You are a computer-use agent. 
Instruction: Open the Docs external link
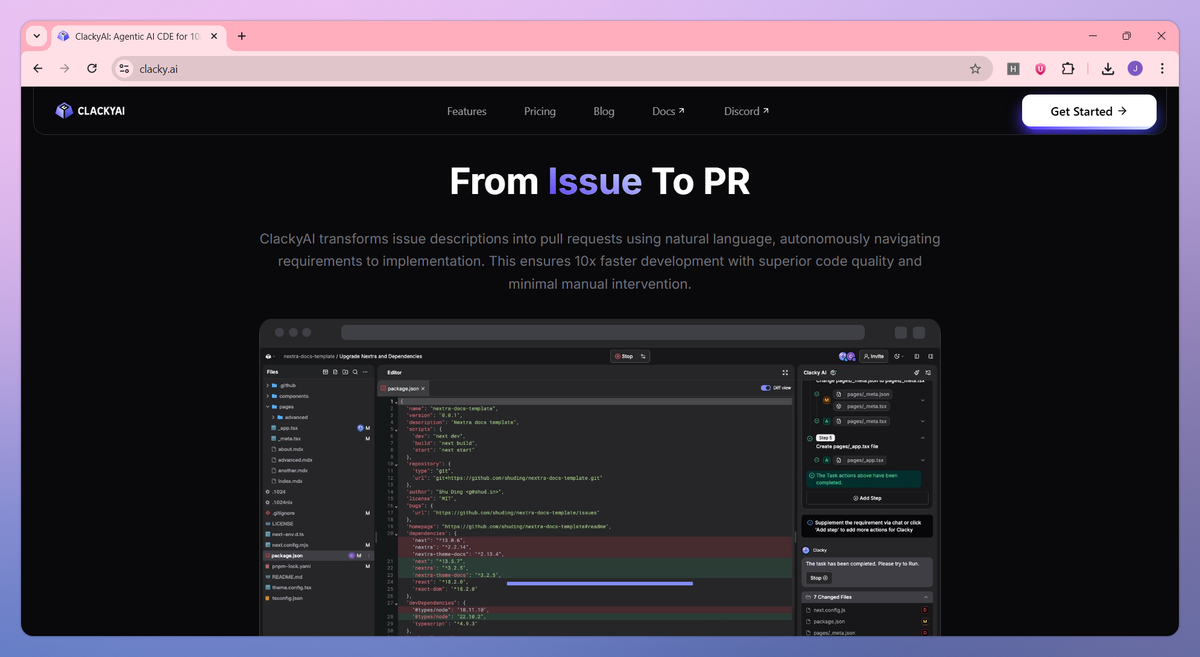[x=669, y=111]
